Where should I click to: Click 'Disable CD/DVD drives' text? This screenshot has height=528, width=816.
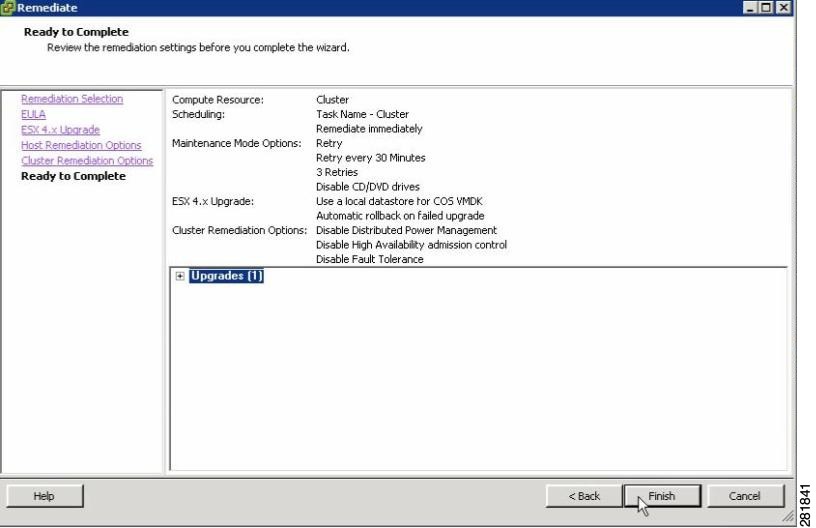pyautogui.click(x=367, y=187)
